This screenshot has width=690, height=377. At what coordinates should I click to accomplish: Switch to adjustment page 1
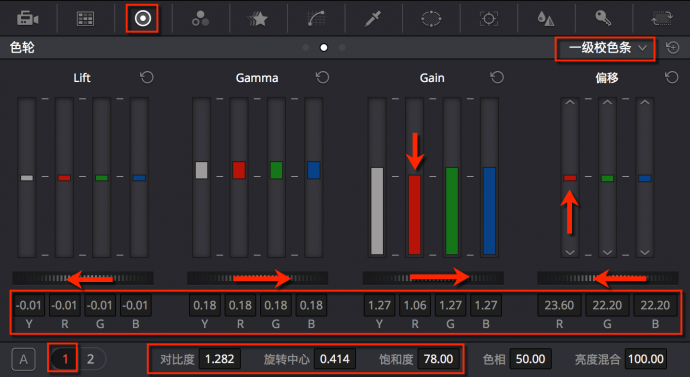tap(65, 359)
